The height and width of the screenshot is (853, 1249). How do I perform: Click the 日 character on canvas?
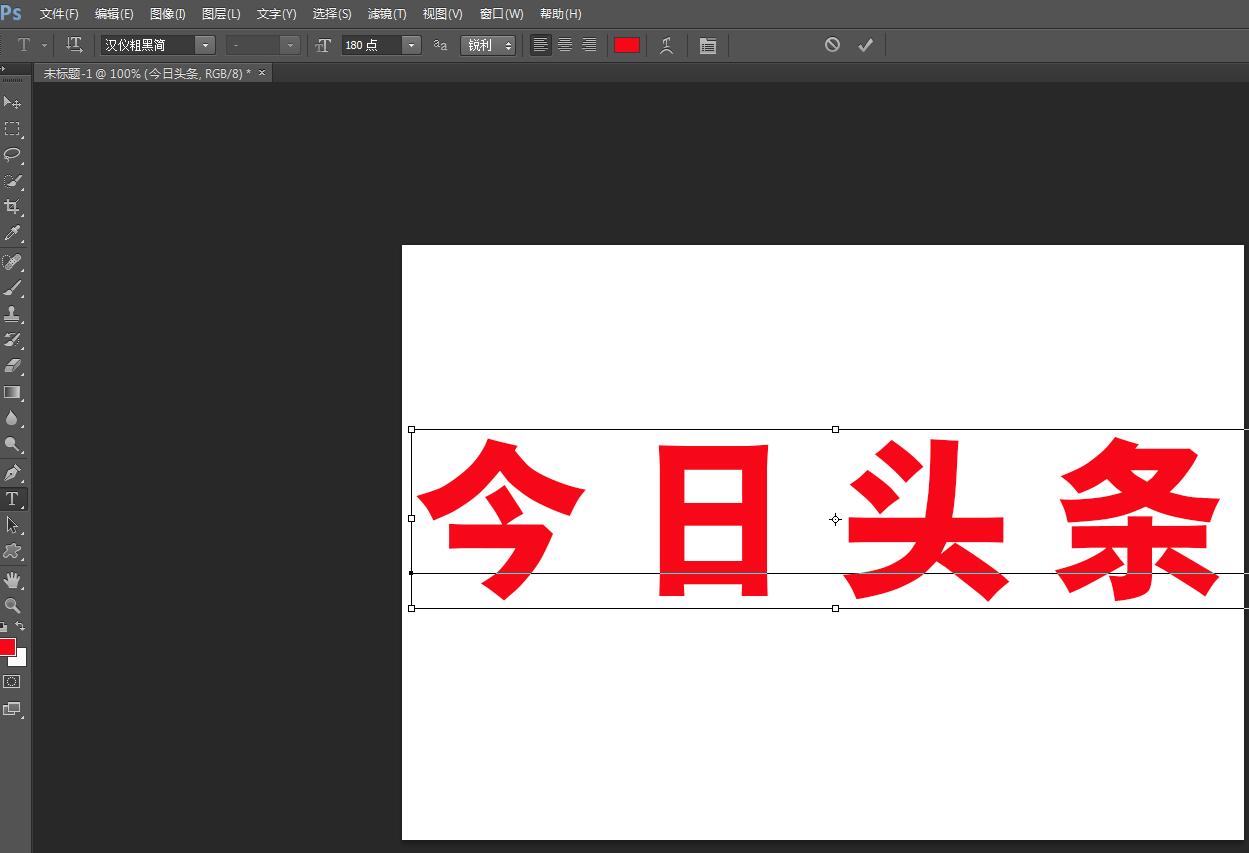714,520
